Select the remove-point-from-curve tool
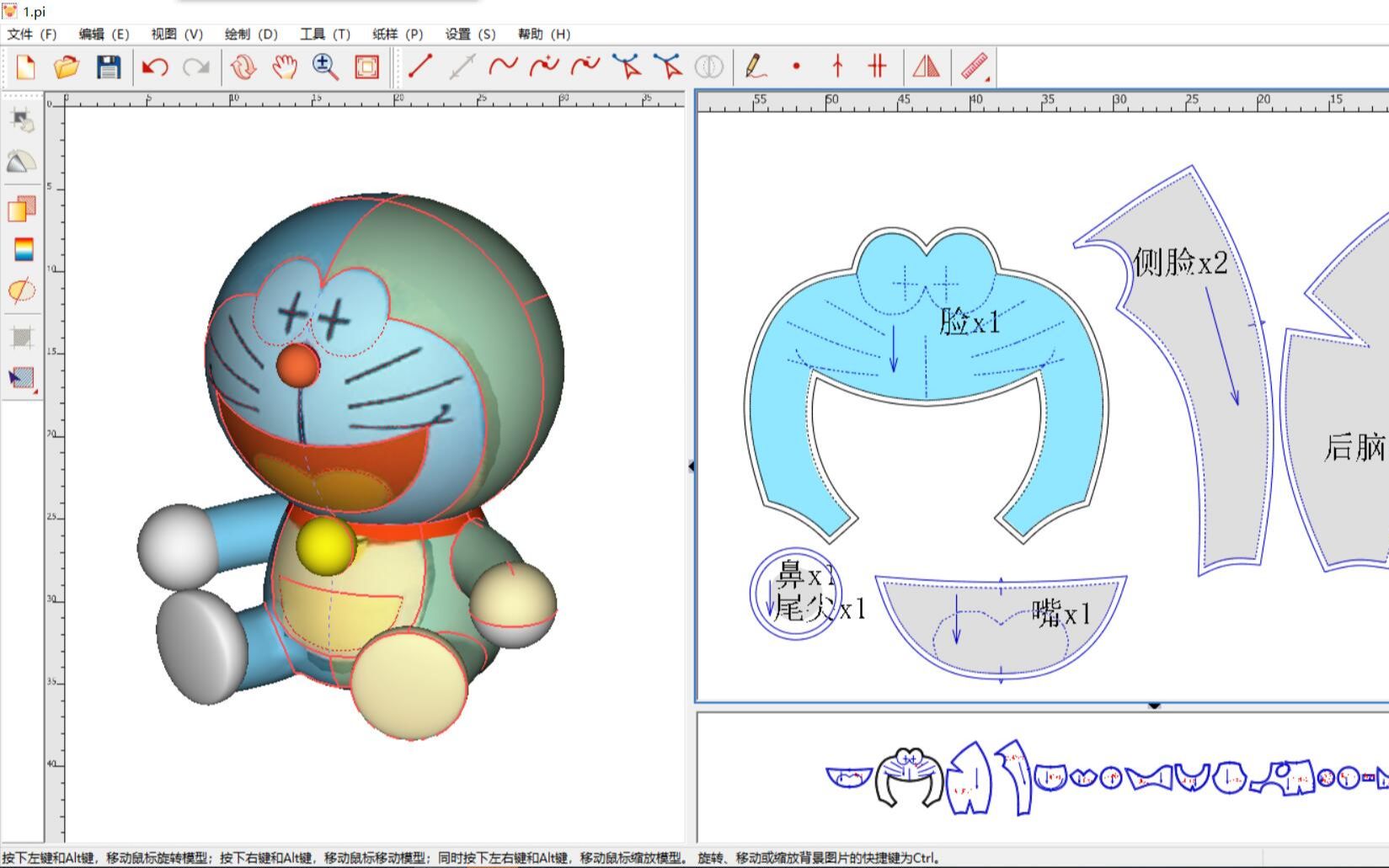 coord(585,67)
